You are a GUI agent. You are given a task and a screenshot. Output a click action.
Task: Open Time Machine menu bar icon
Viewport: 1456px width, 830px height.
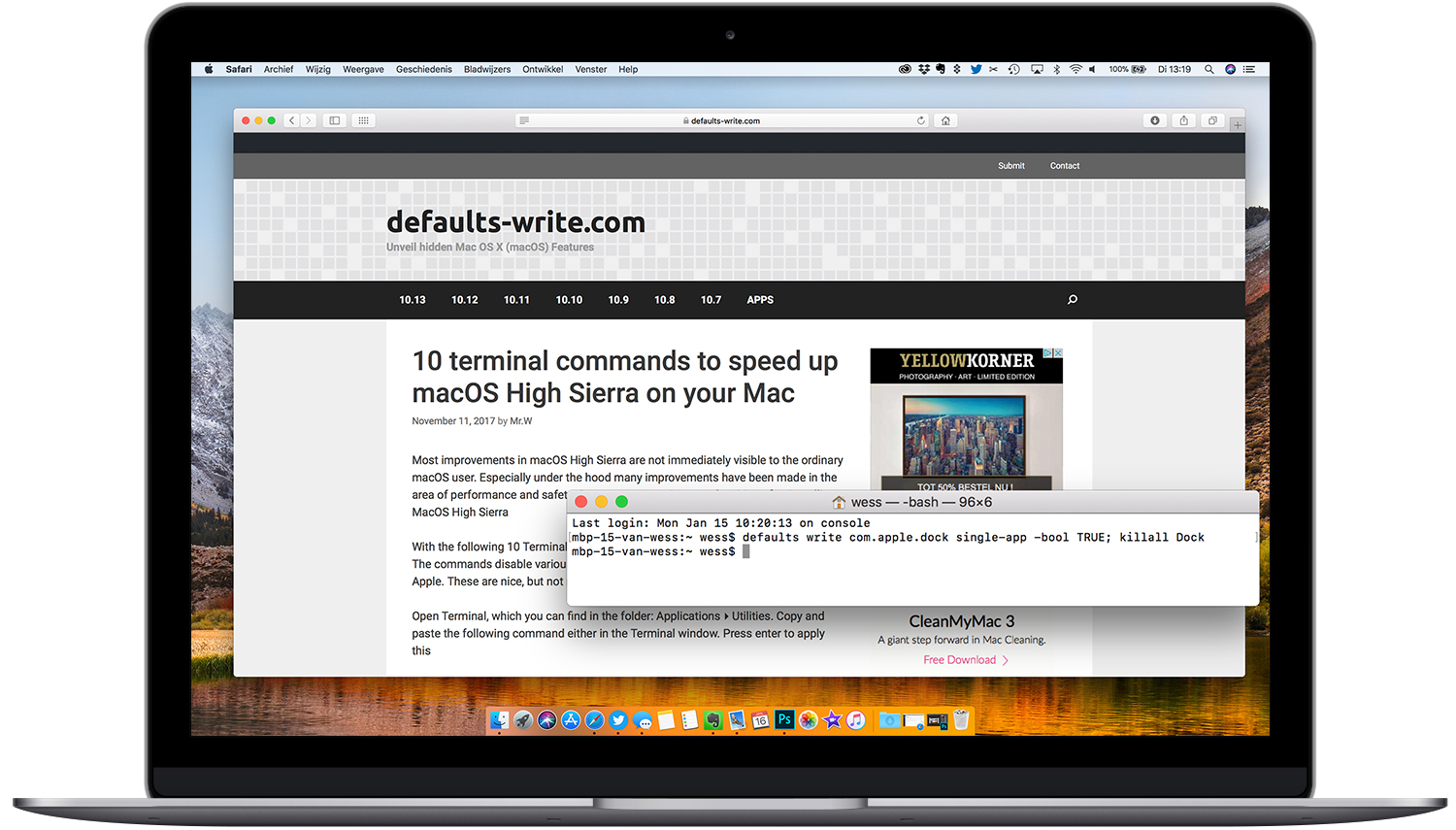(x=1013, y=69)
